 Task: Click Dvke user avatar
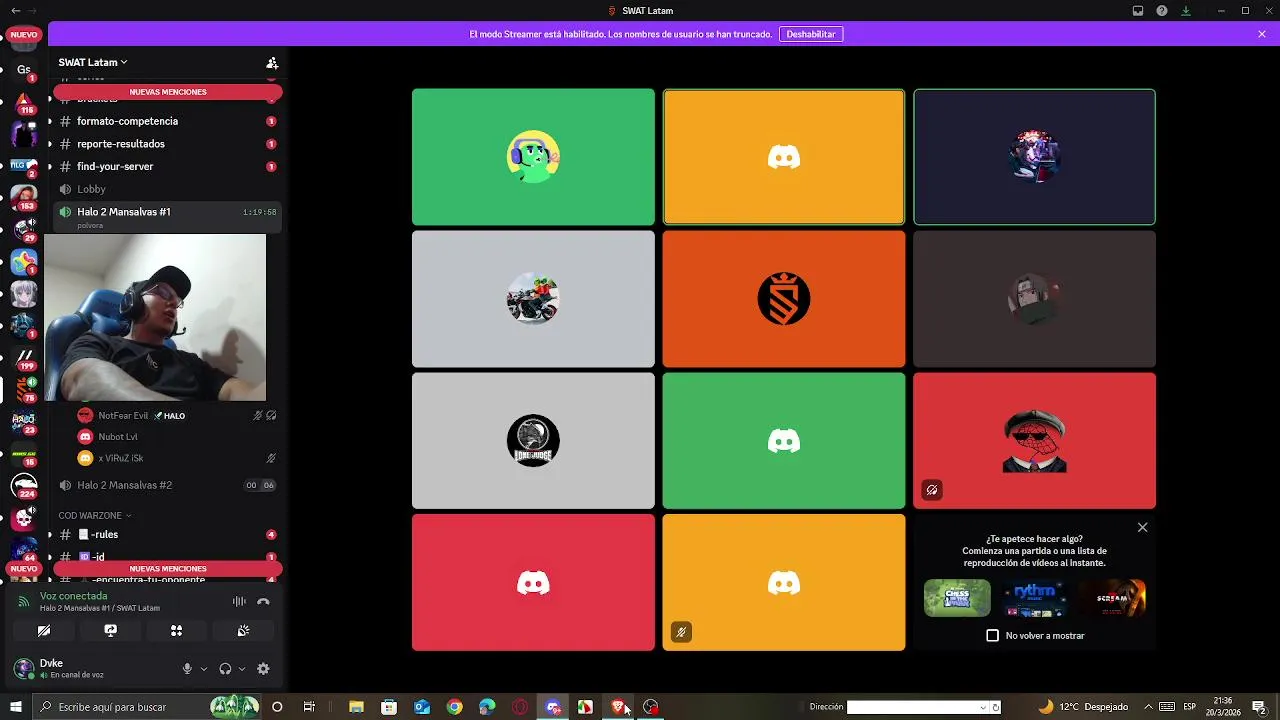pos(23,668)
